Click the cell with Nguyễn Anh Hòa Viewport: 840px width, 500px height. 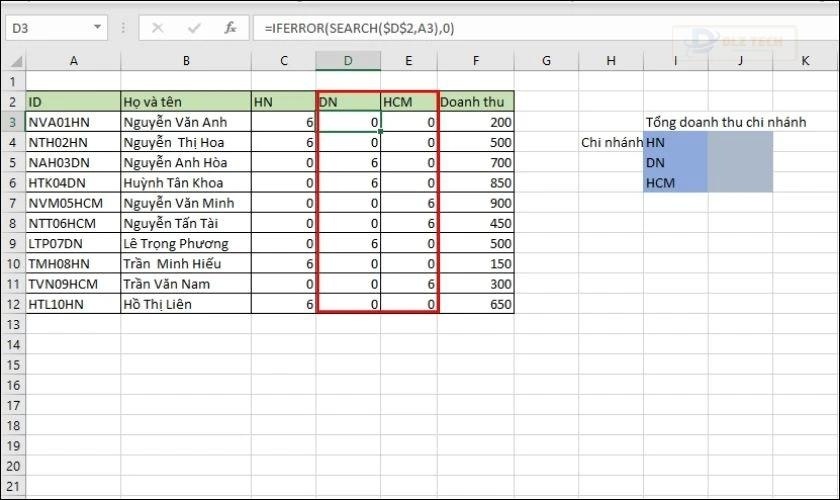tap(185, 162)
